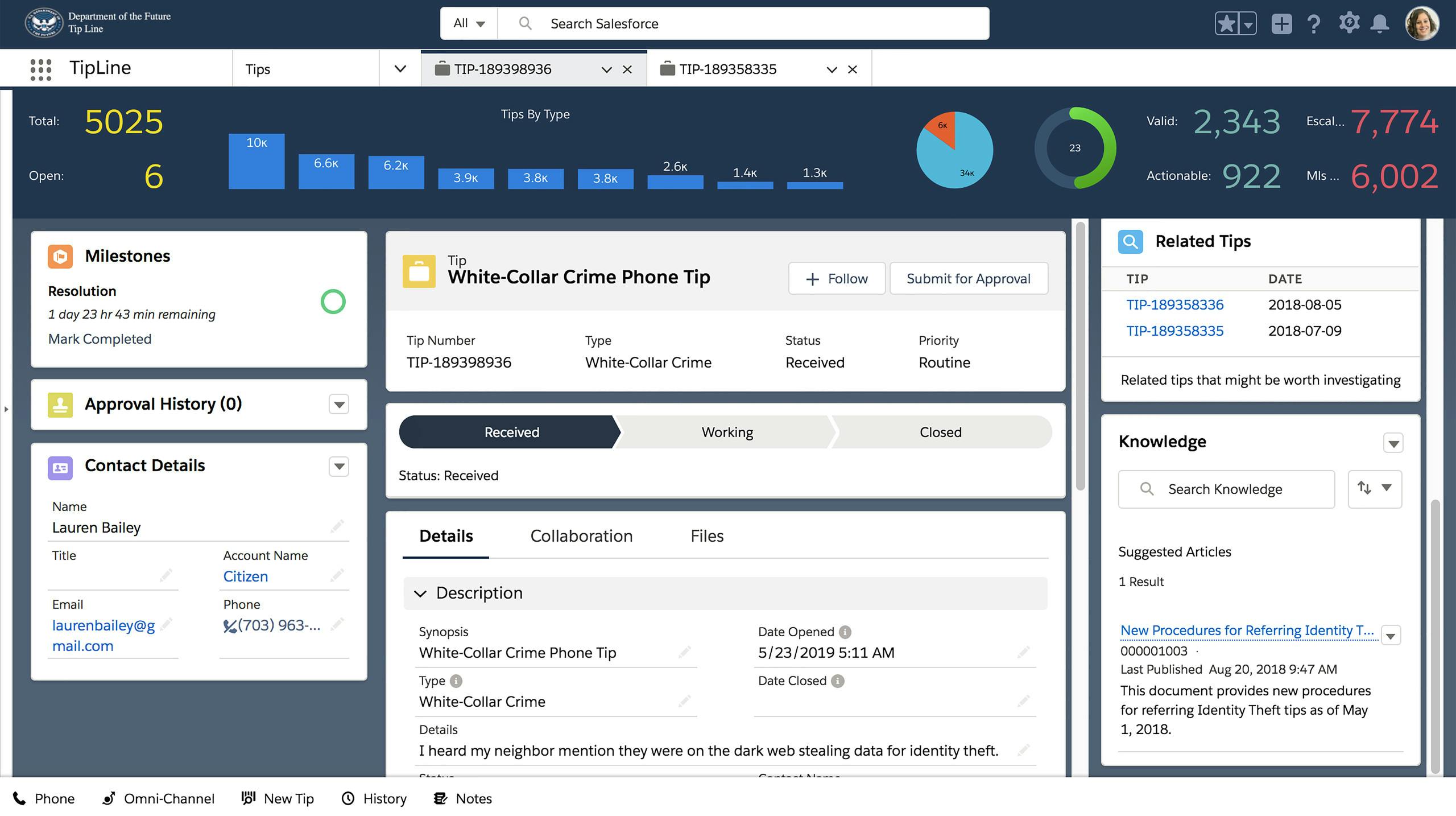Viewport: 1456px width, 816px height.
Task: Expand Approval History dropdown menu
Action: click(x=339, y=405)
